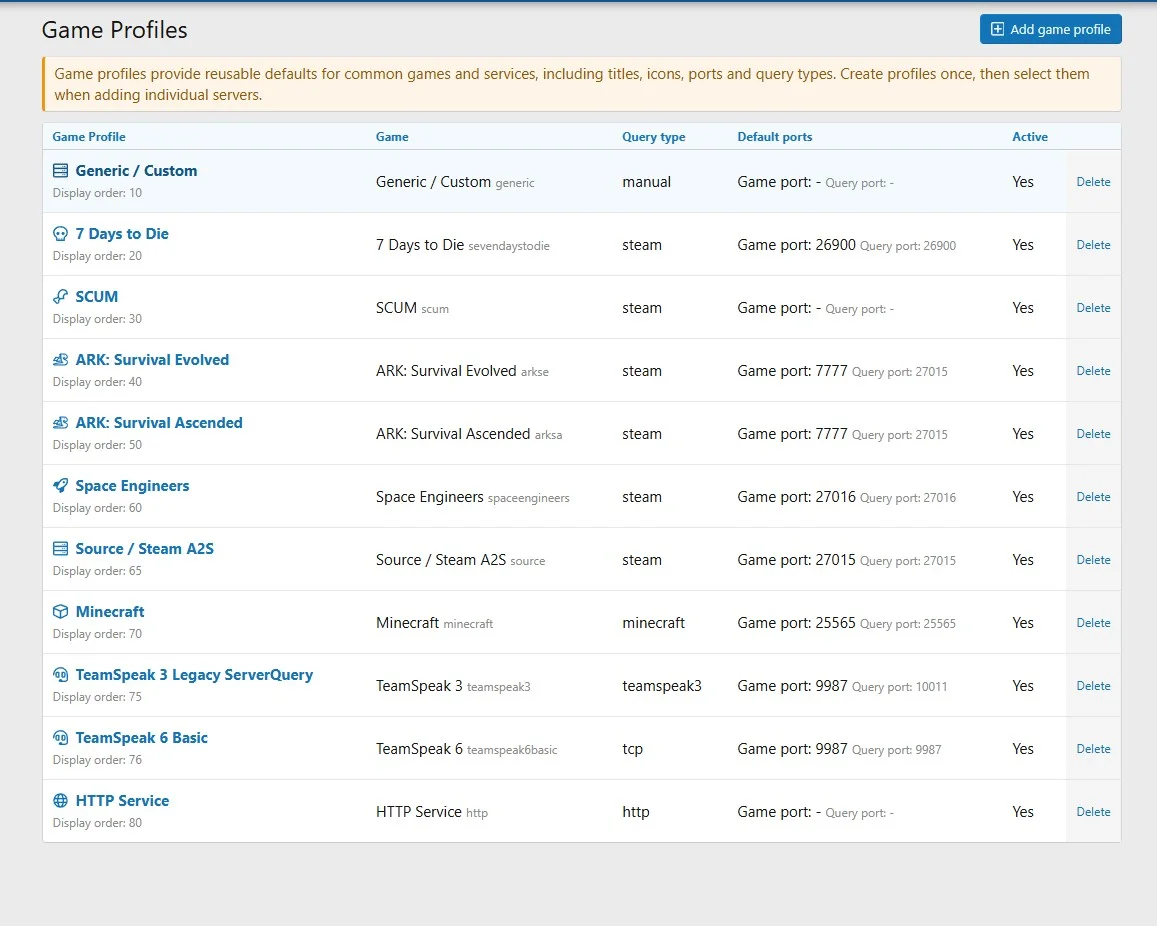The width and height of the screenshot is (1157, 926).
Task: Click 'arksa' slug in ARK Ascended row
Action: coord(548,435)
